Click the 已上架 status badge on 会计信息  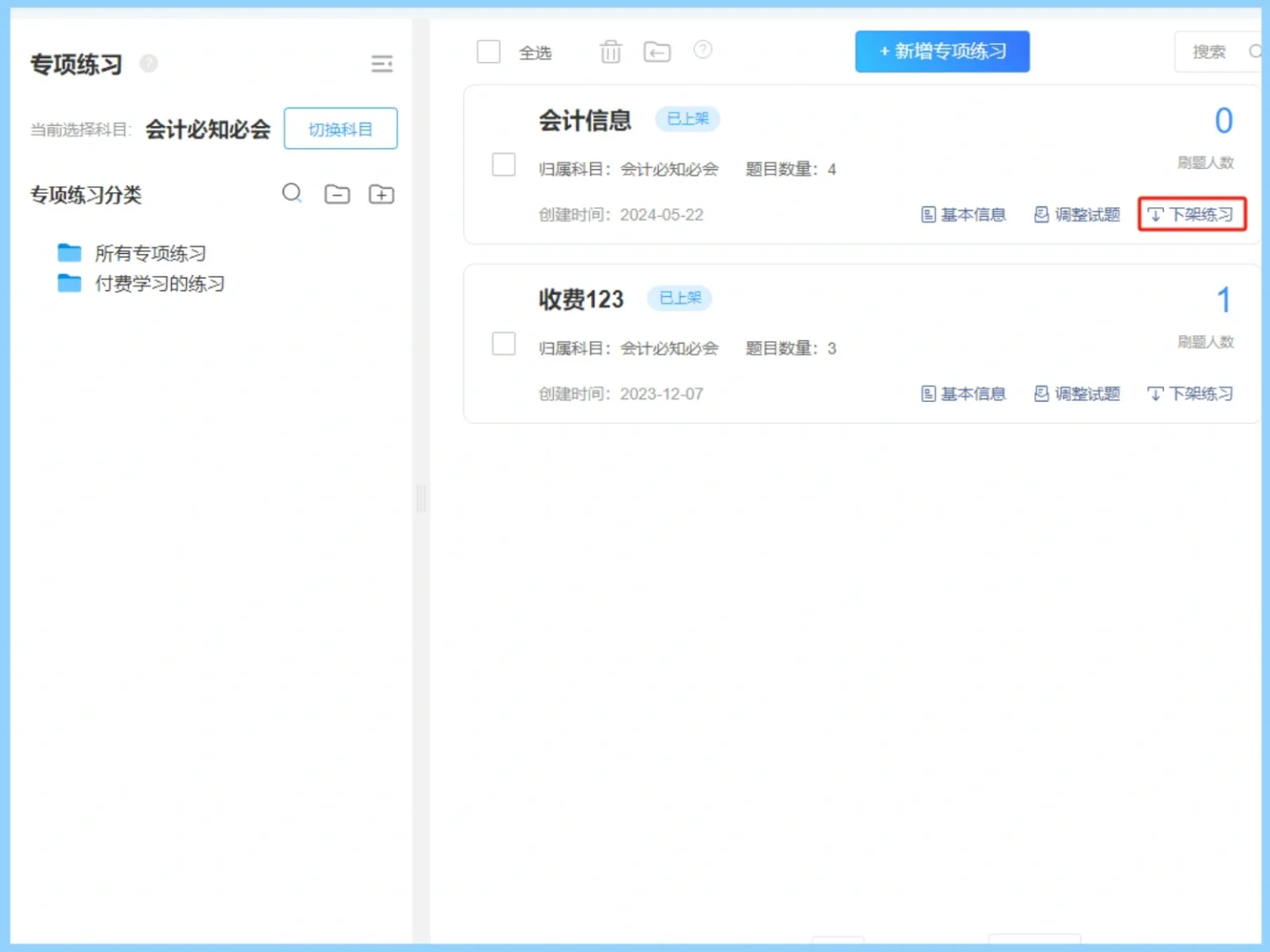pos(687,119)
